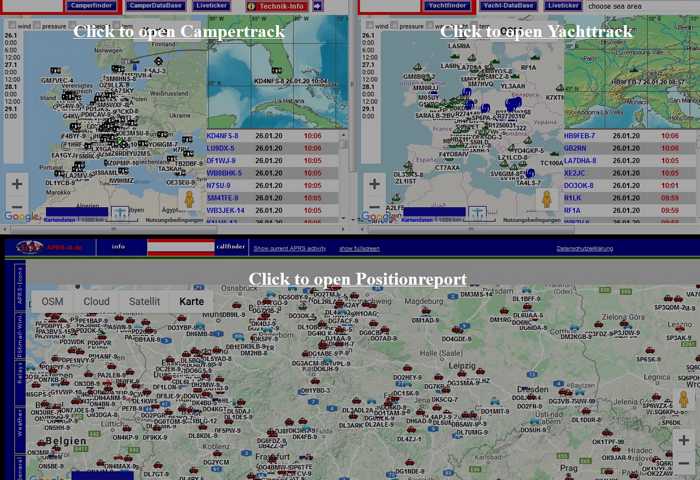The image size is (700, 480).
Task: Select ship marker on Alps detail map
Action: click(633, 70)
